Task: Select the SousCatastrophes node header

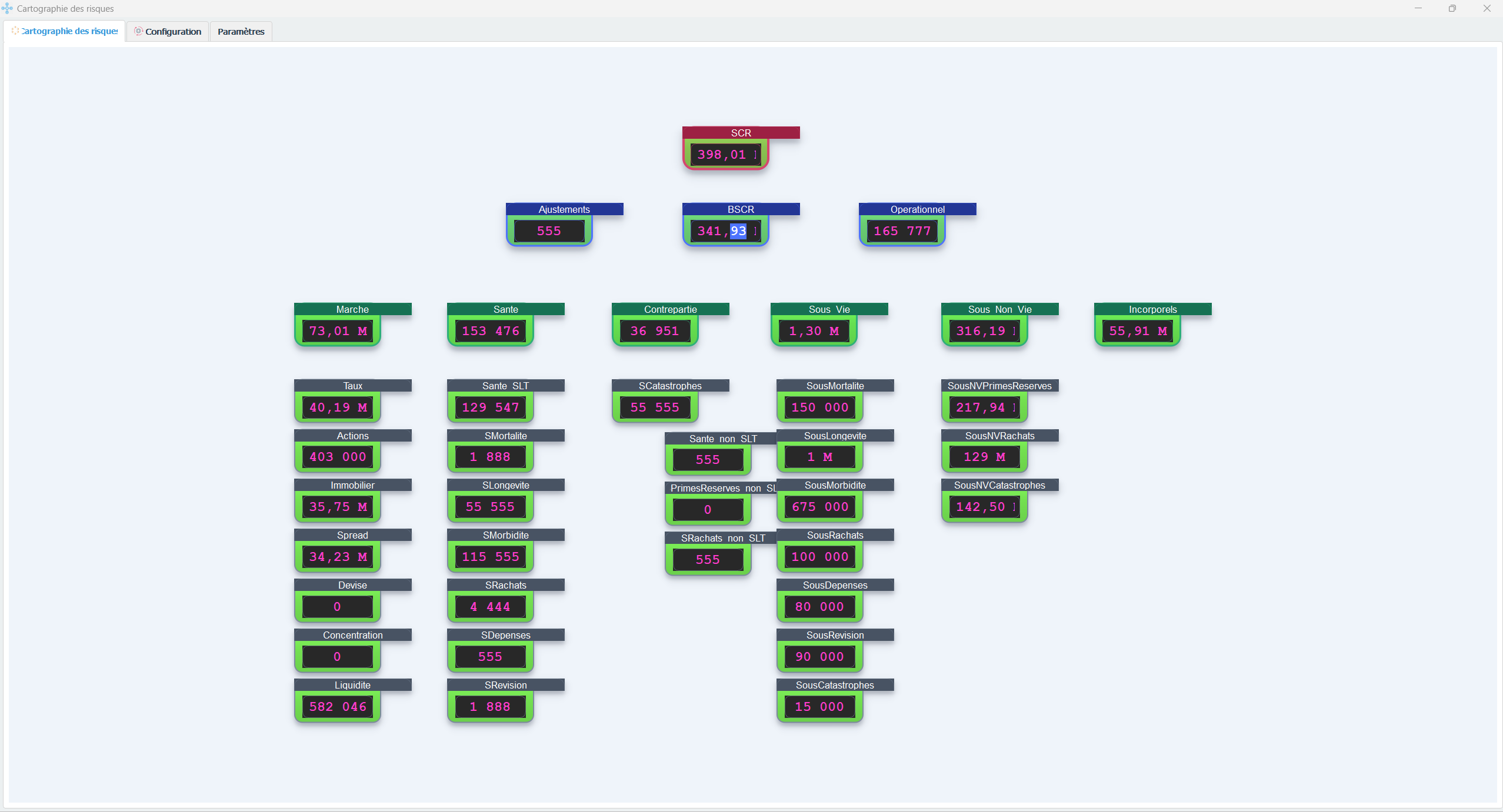Action: point(835,685)
